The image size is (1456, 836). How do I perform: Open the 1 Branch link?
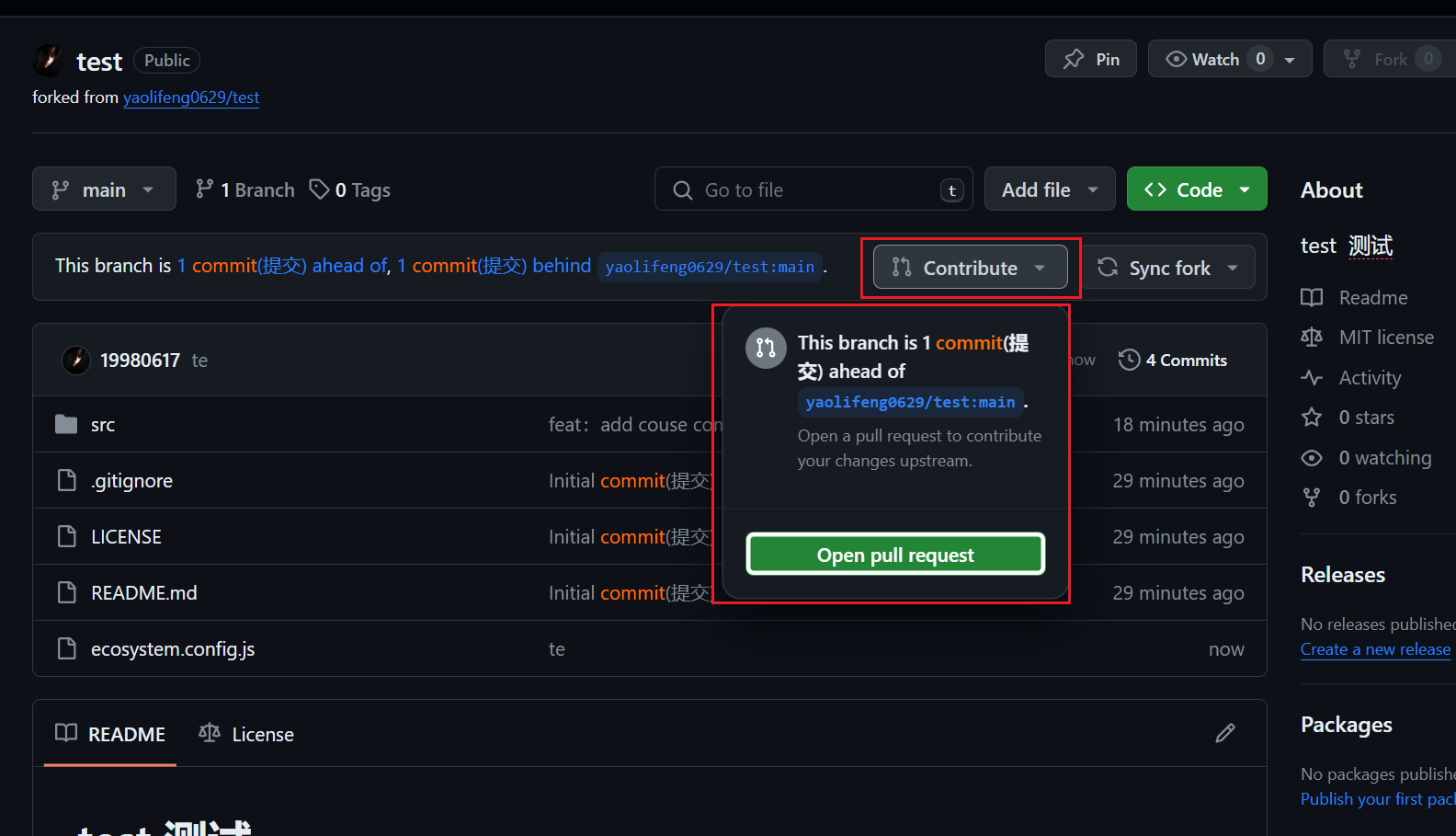click(x=245, y=189)
